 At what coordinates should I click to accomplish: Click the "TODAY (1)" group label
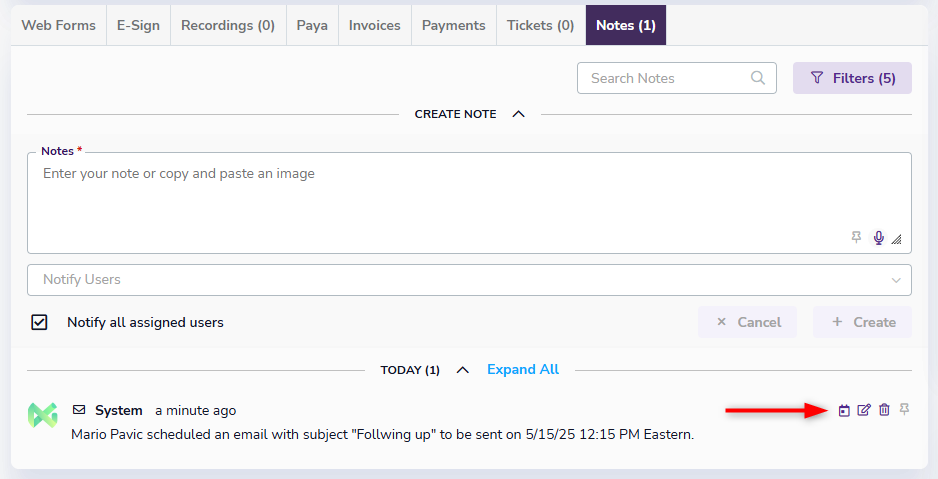coord(410,370)
